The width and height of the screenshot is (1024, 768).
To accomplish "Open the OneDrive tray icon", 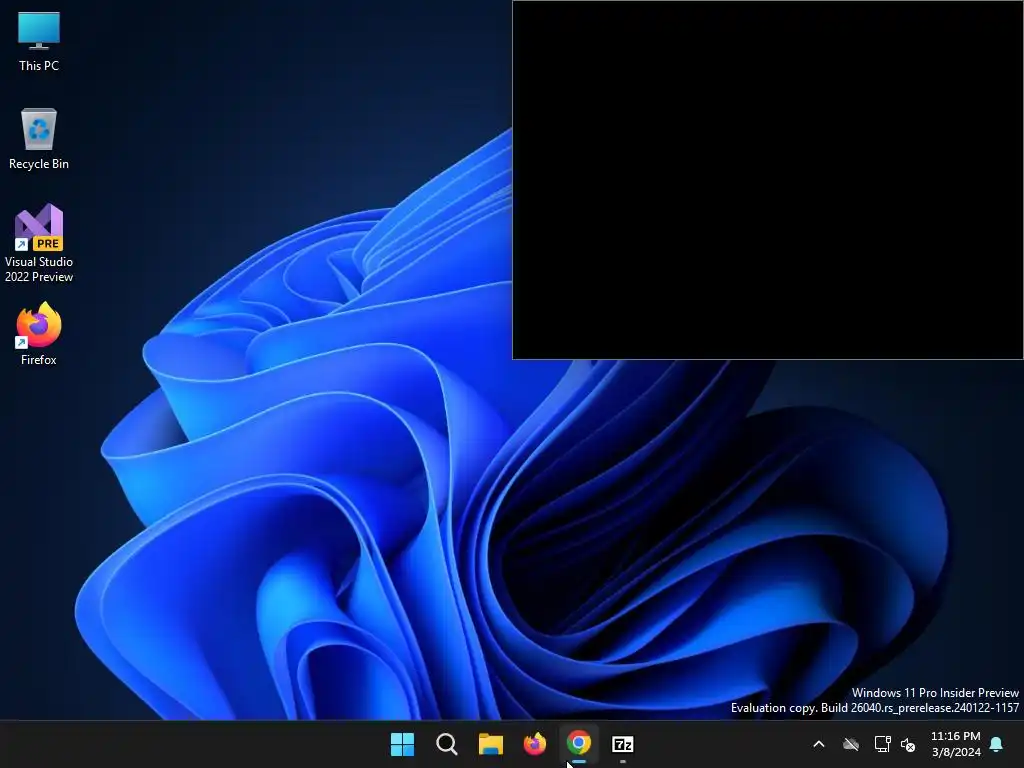I will [x=851, y=744].
